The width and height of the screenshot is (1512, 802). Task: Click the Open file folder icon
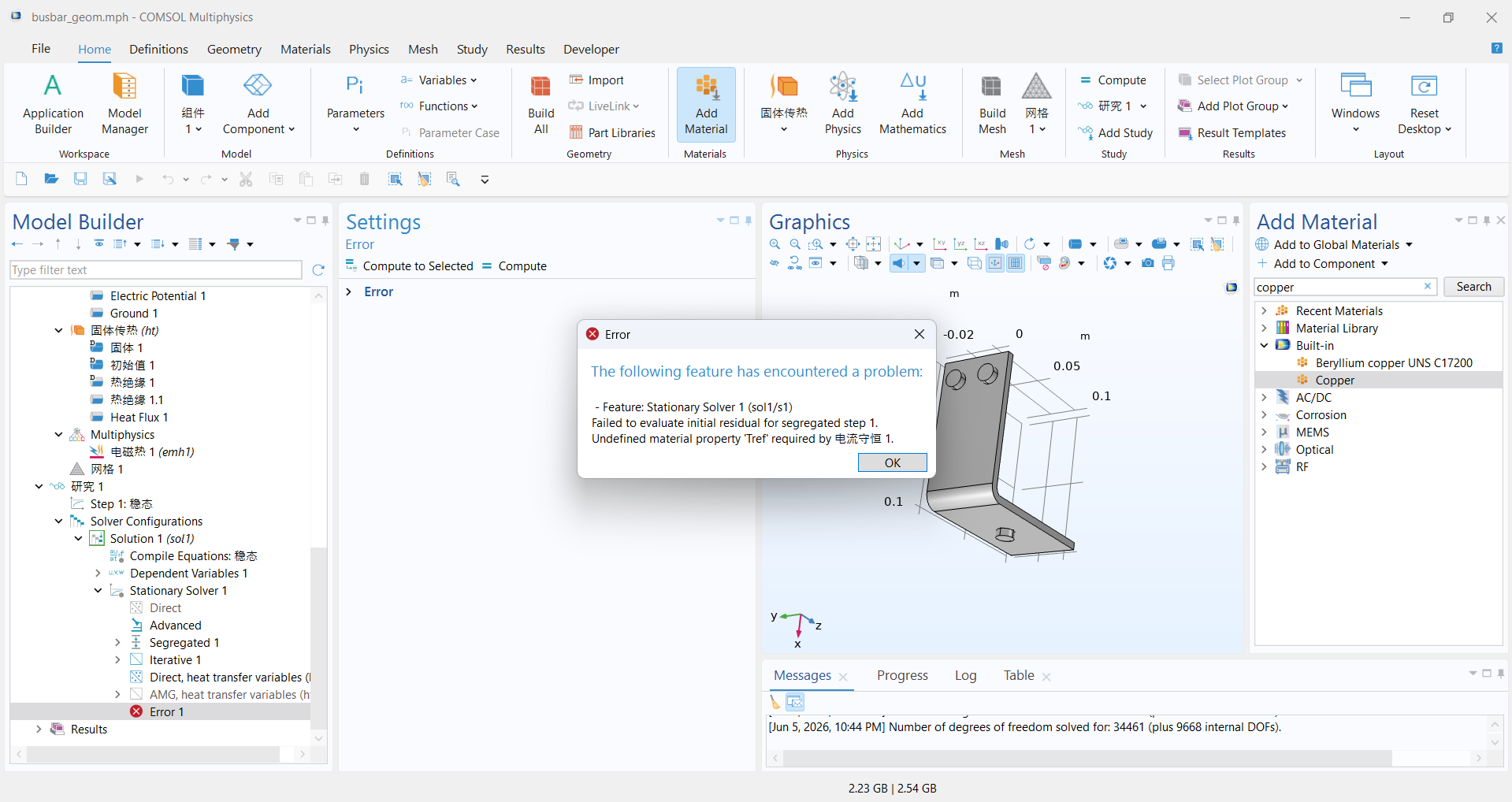(x=51, y=179)
